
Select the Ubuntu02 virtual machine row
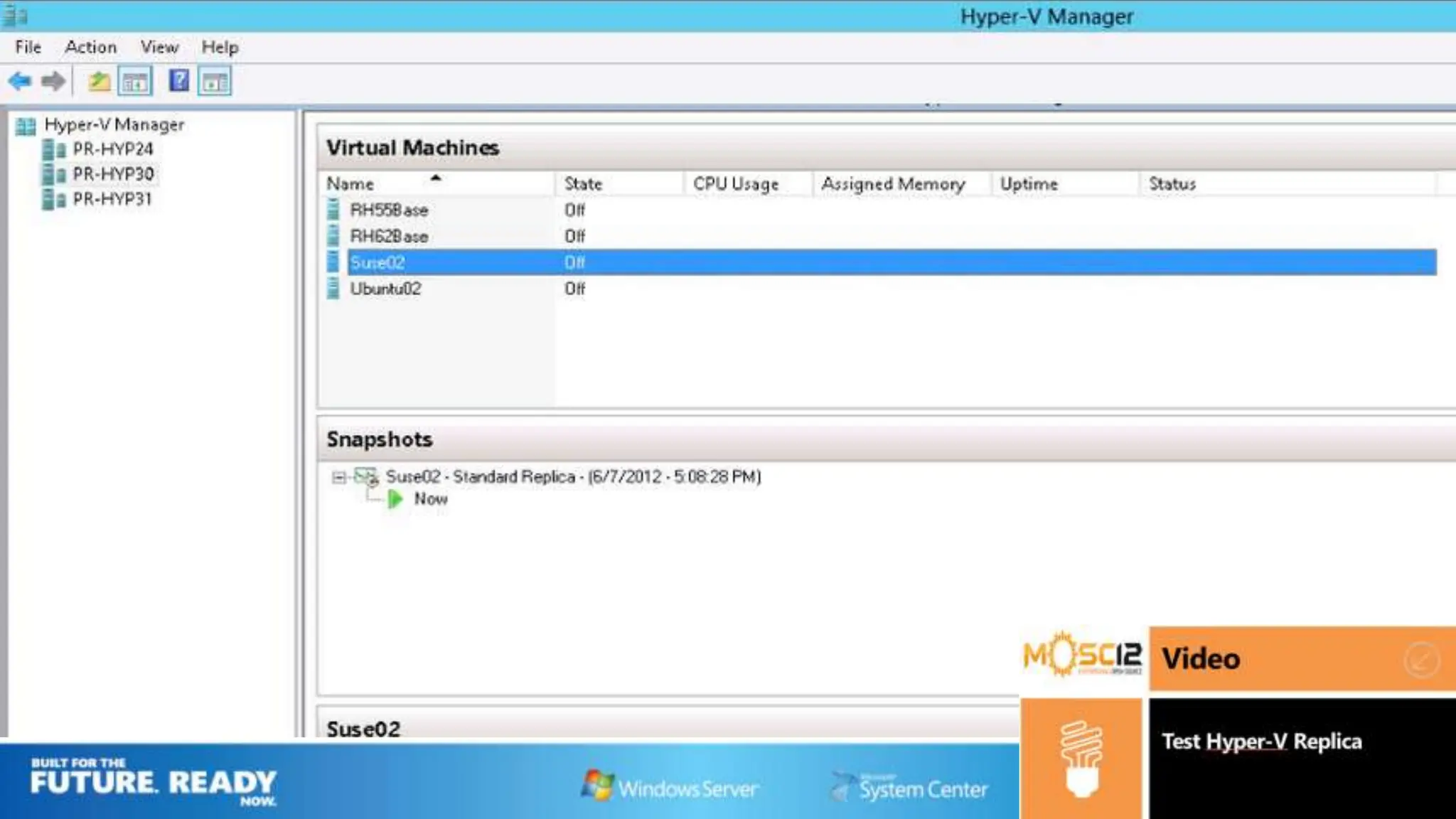pyautogui.click(x=385, y=289)
